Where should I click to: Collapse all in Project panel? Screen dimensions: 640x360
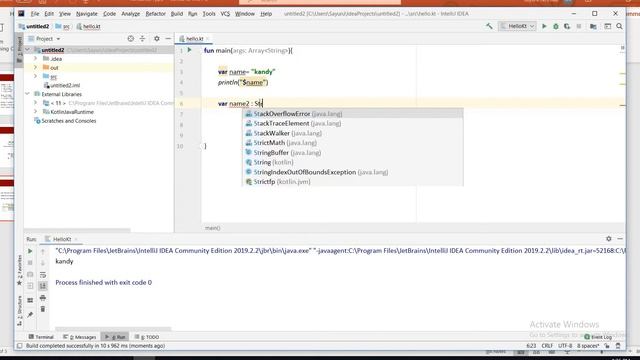(x=142, y=38)
